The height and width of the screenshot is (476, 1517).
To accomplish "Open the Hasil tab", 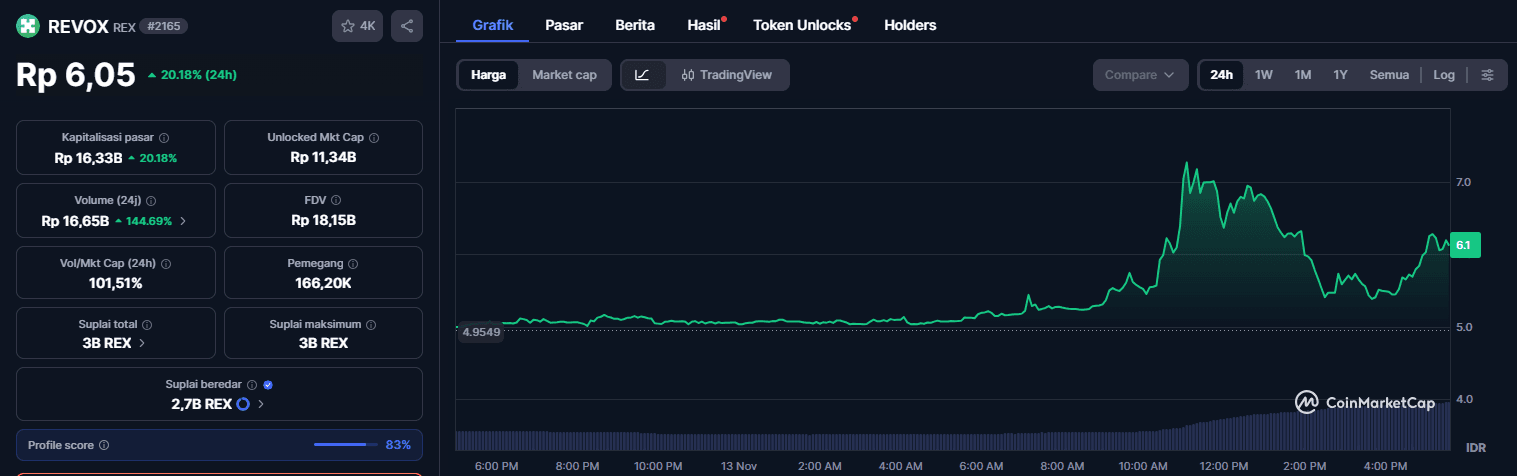I will click(704, 25).
